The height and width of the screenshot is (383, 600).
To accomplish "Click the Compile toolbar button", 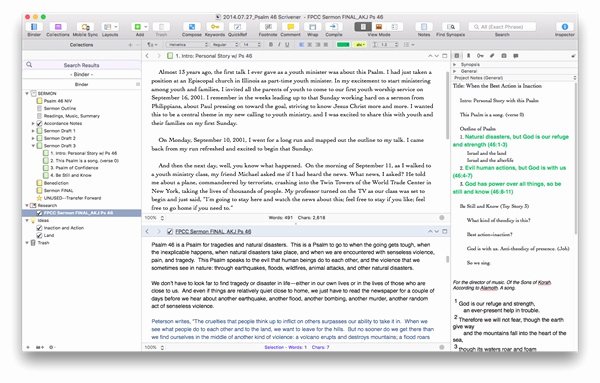I will [x=334, y=27].
